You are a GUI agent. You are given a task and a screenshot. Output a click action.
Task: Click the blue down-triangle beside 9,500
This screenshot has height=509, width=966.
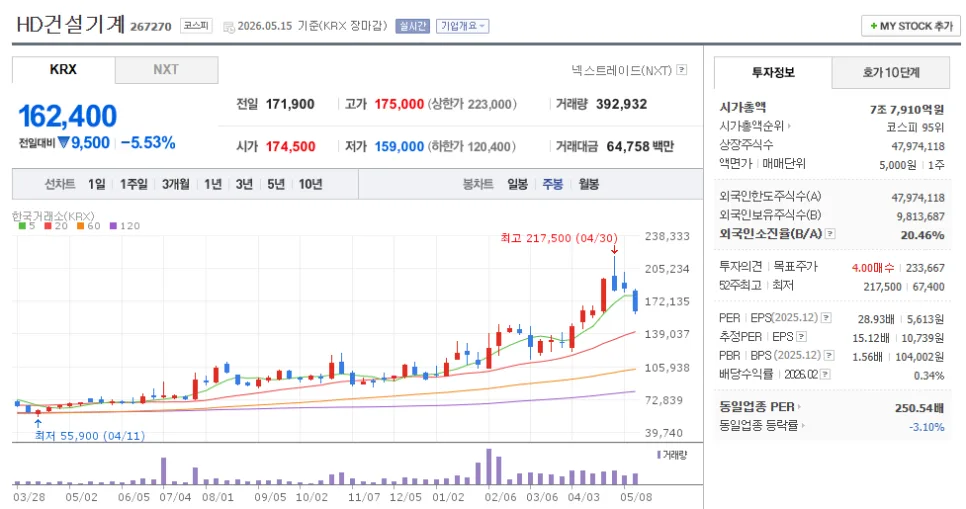click(x=63, y=143)
